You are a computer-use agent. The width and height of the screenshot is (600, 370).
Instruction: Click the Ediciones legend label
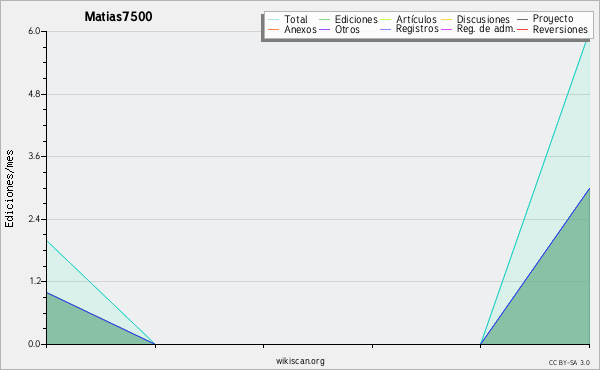click(x=356, y=19)
